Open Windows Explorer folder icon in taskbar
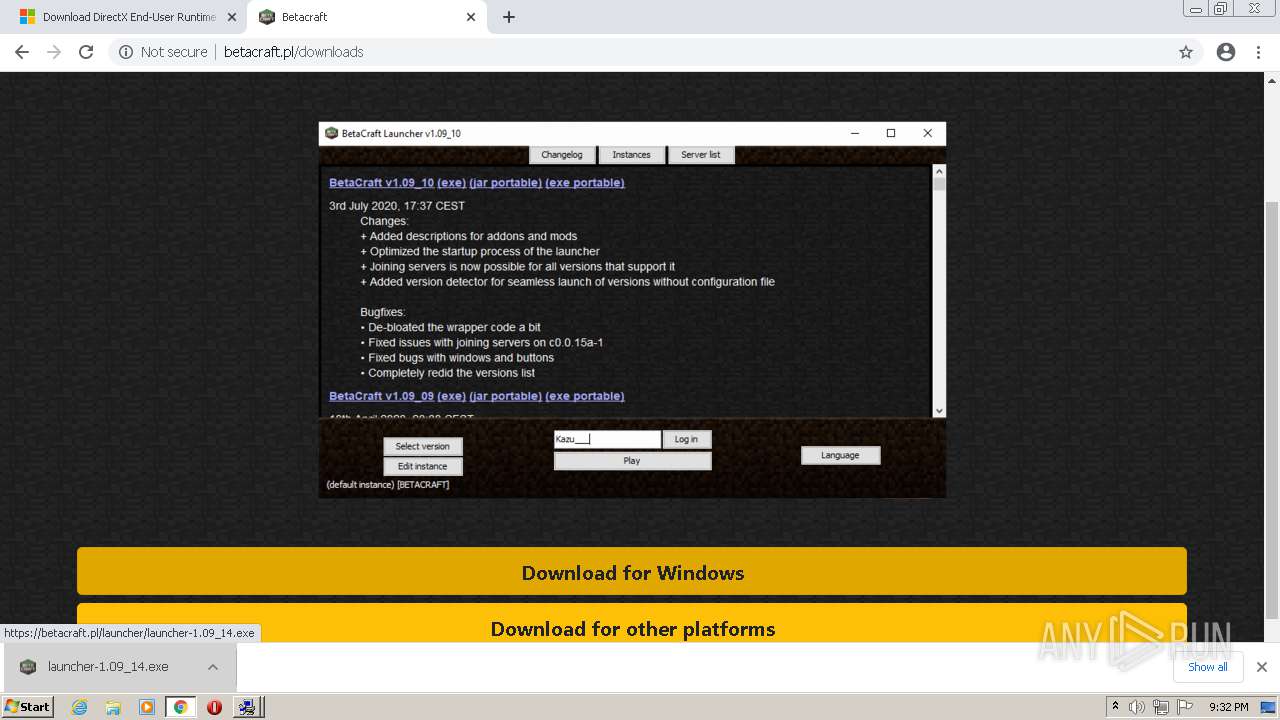This screenshot has height=720, width=1280. pos(113,706)
